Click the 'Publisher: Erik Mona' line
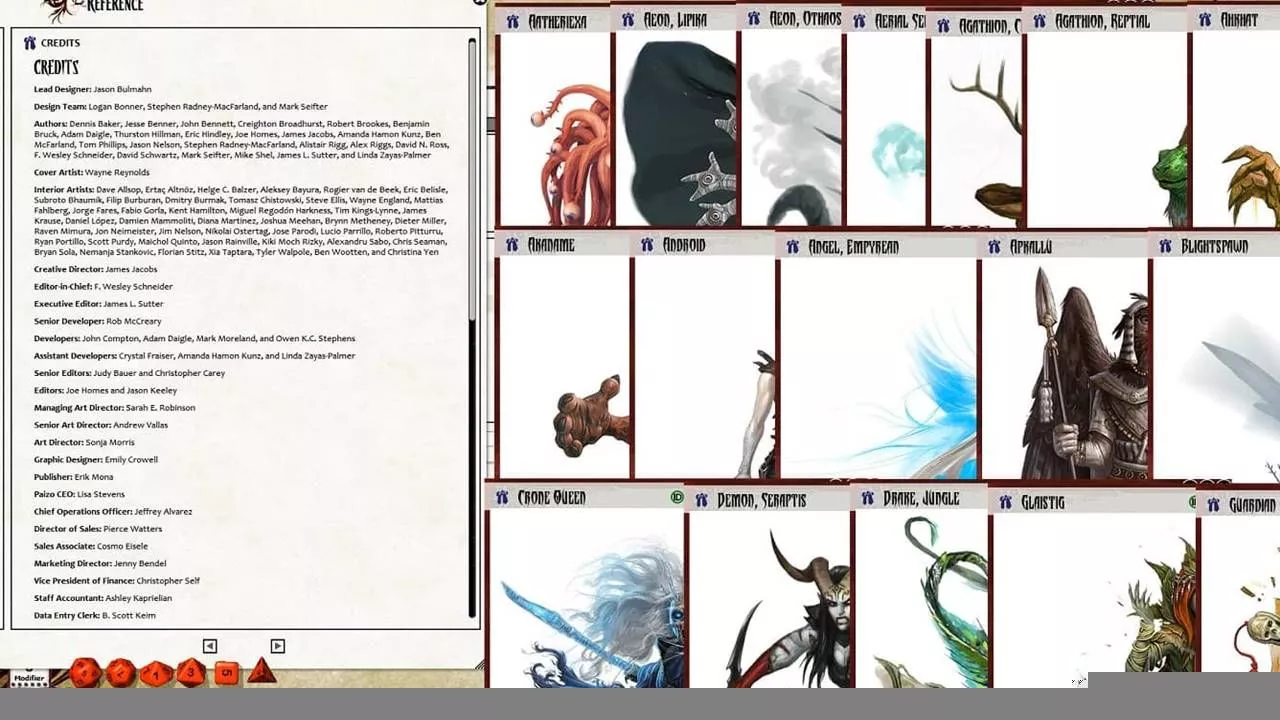The width and height of the screenshot is (1280, 720). (74, 477)
